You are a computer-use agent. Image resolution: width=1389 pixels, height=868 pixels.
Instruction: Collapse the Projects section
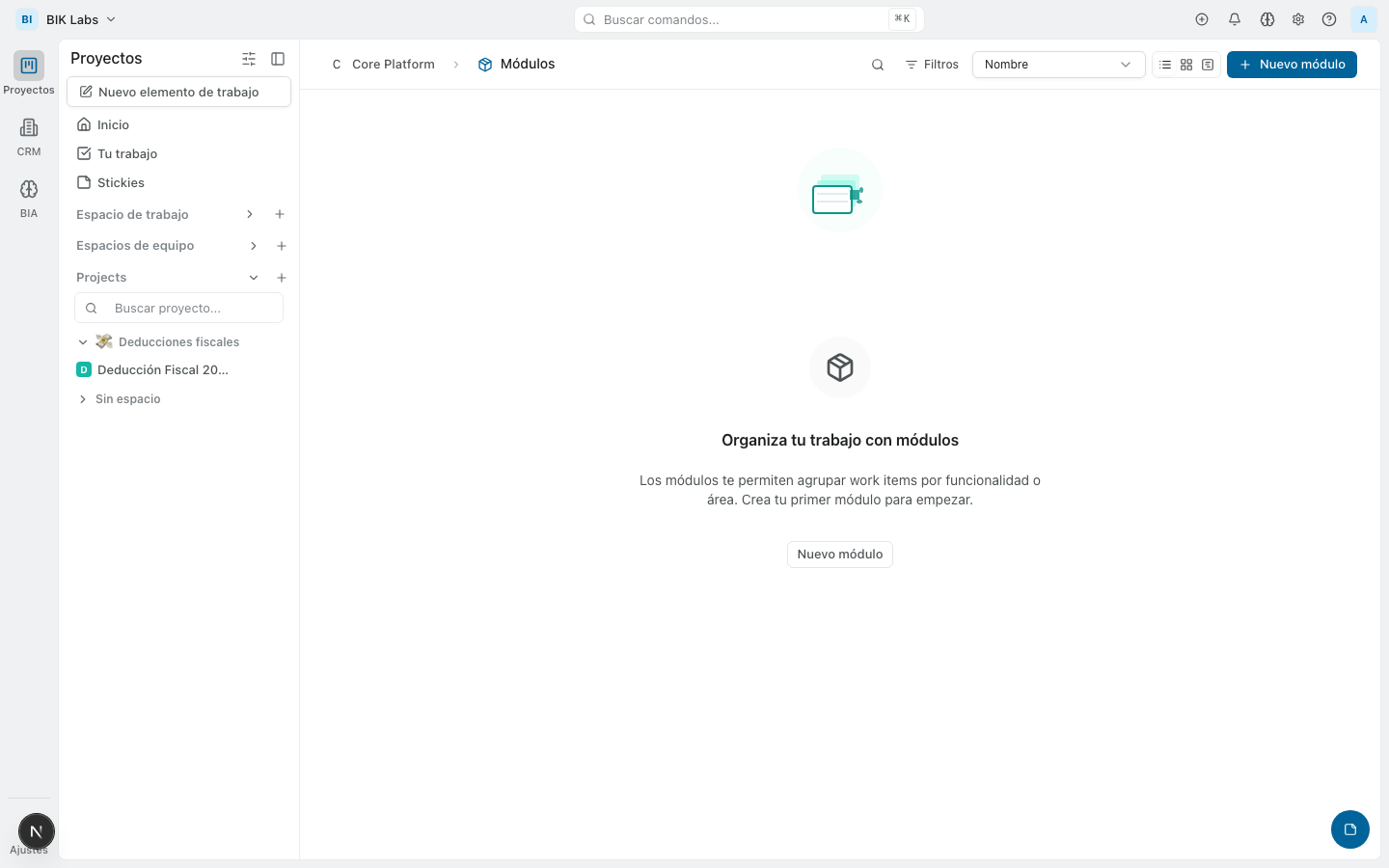(x=254, y=277)
